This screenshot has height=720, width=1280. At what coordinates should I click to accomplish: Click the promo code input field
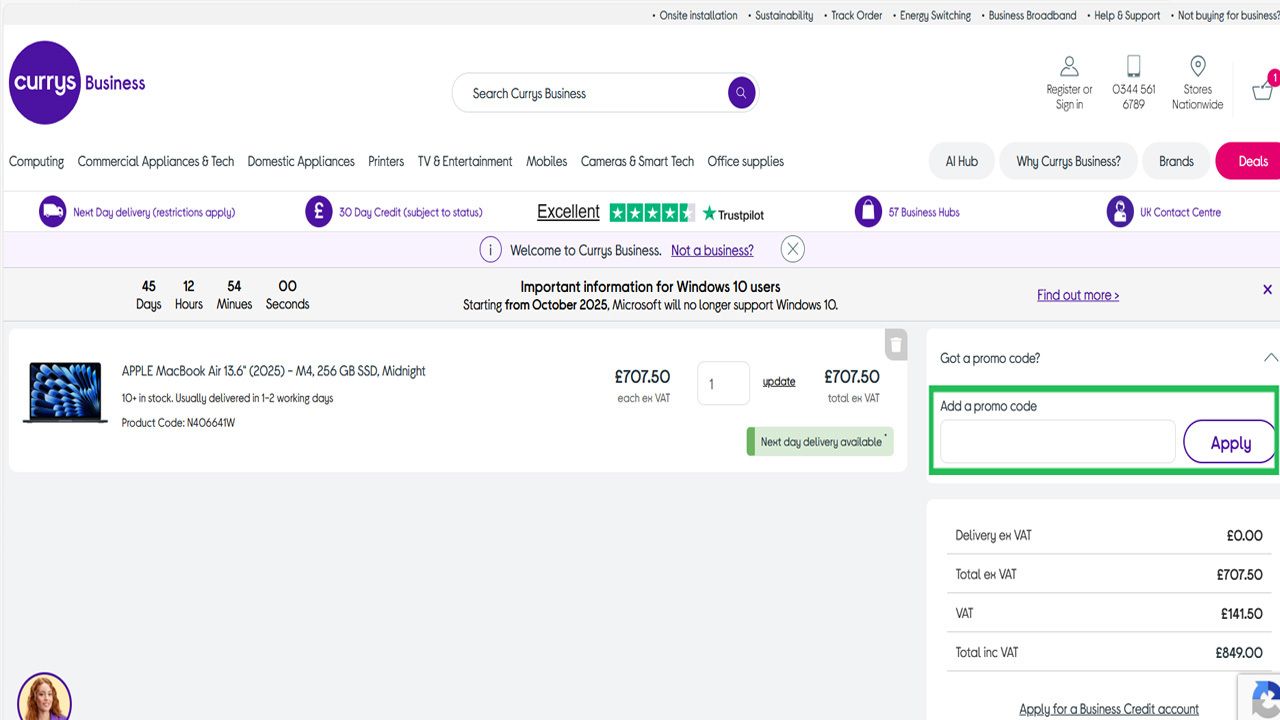pos(1058,441)
